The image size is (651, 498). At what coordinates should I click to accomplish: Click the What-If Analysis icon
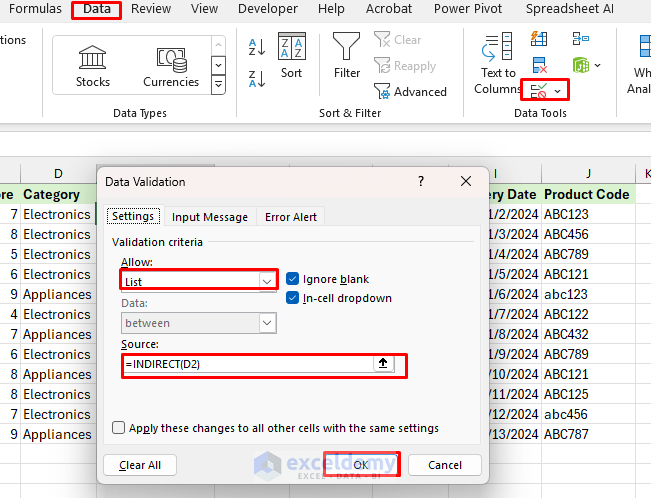coord(644,46)
